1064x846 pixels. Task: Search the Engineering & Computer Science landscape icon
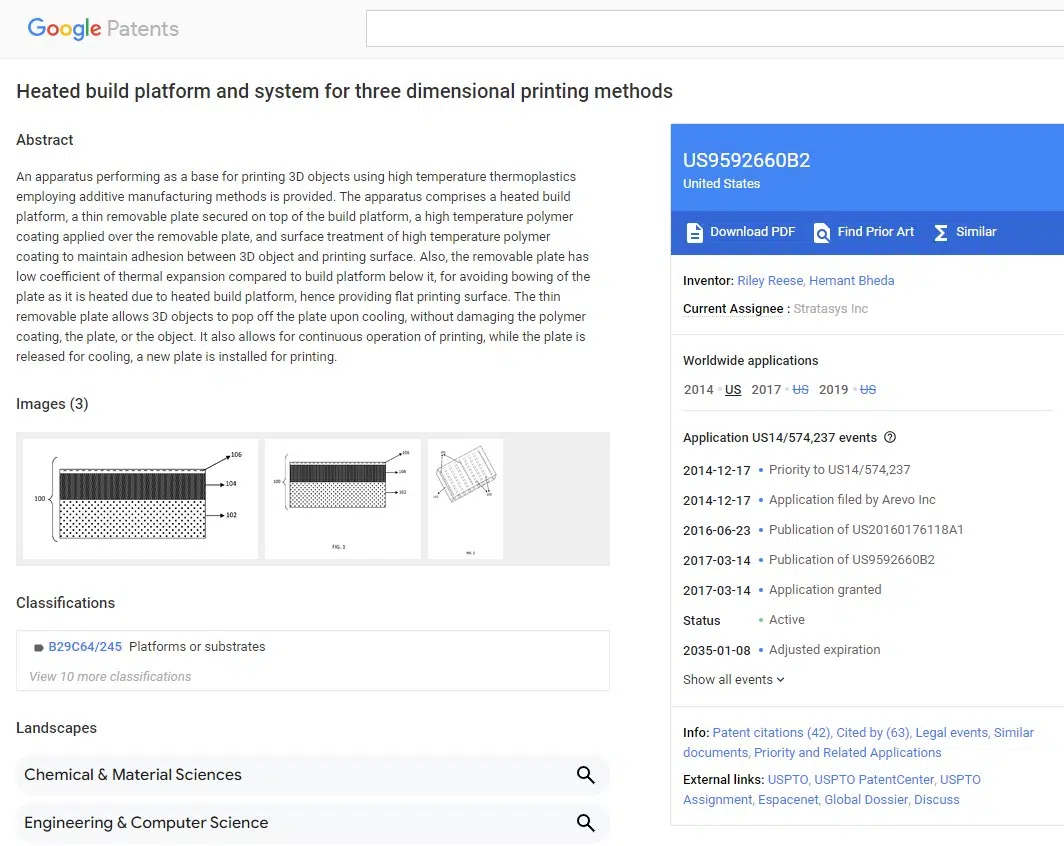coord(586,823)
